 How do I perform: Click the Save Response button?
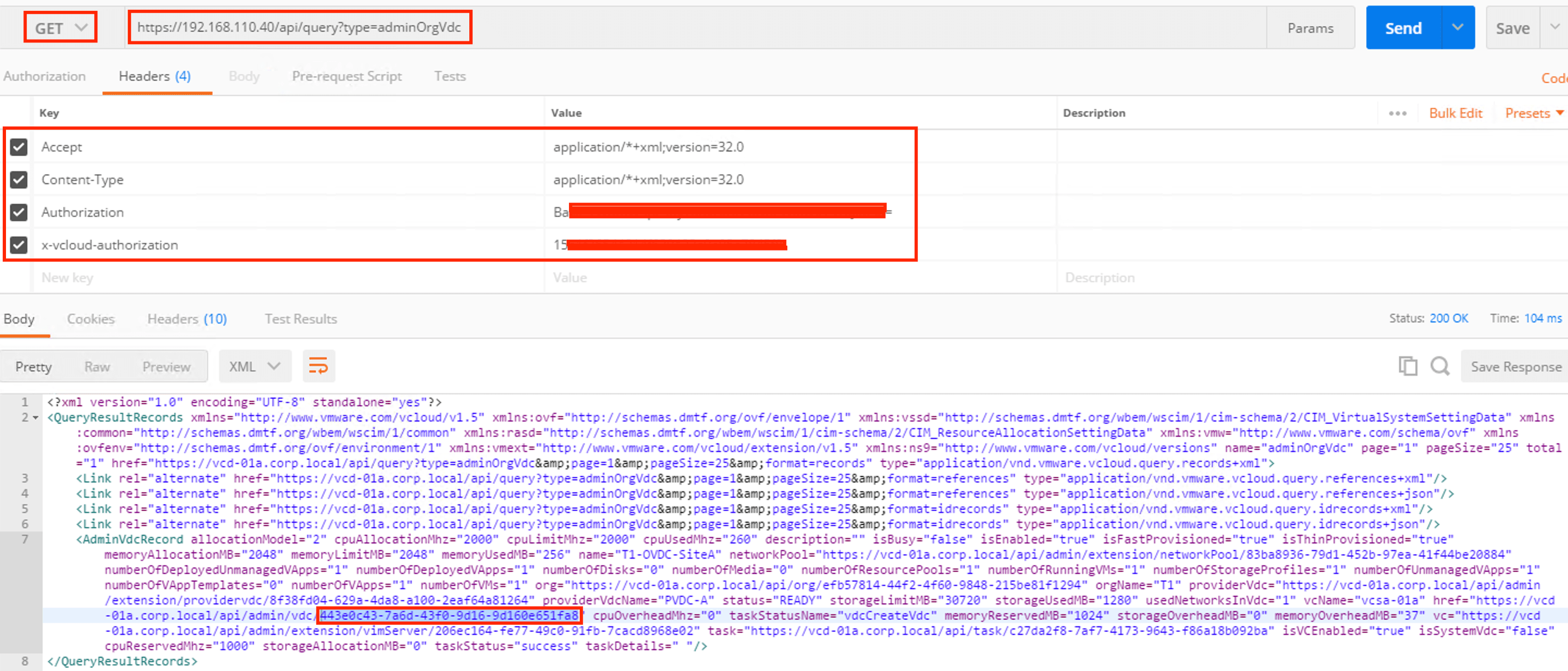point(1515,367)
